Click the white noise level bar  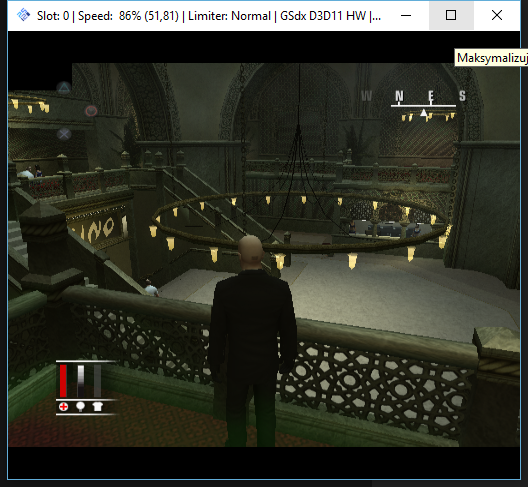click(81, 381)
